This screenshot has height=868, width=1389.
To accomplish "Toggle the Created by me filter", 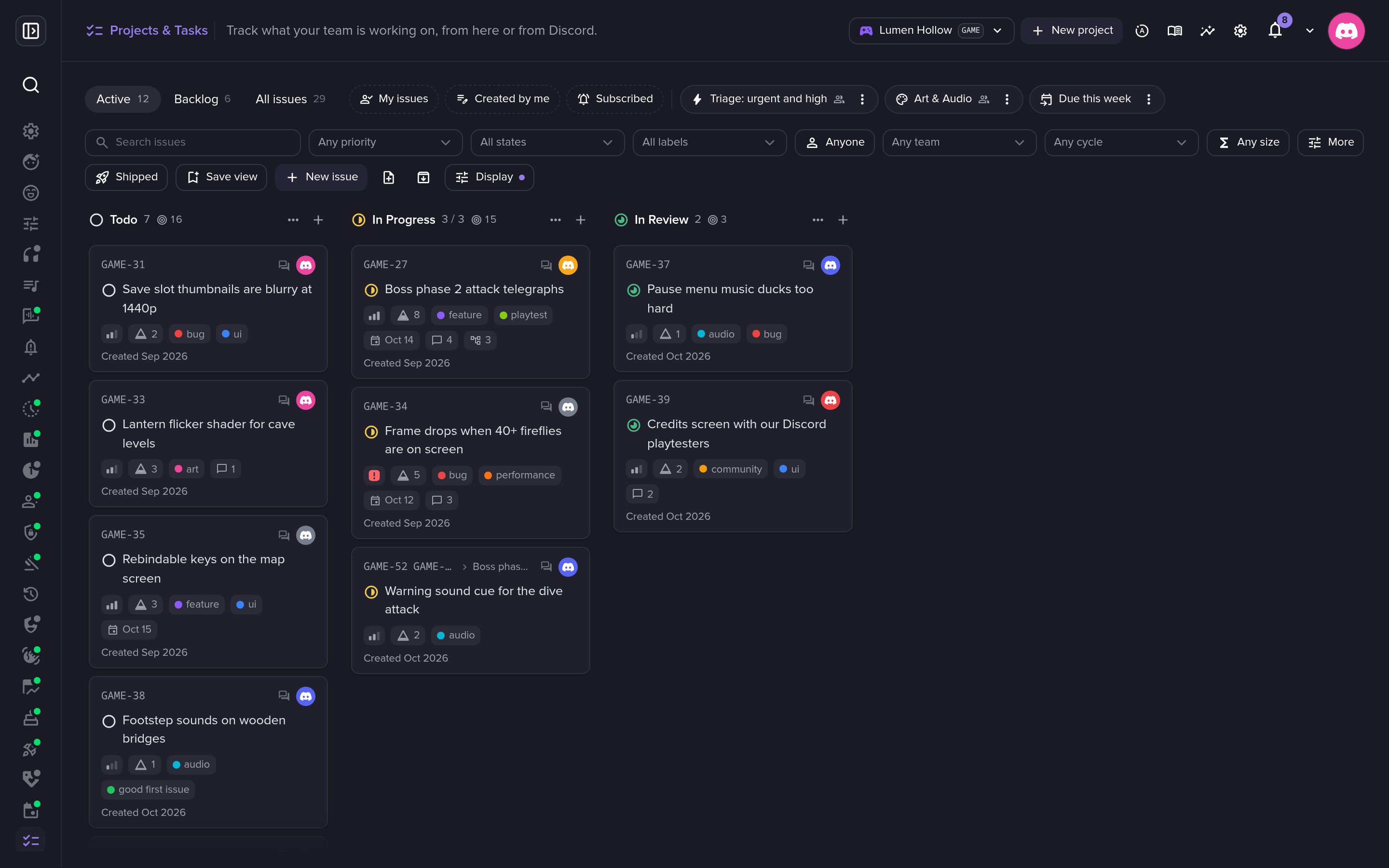I will (x=502, y=99).
